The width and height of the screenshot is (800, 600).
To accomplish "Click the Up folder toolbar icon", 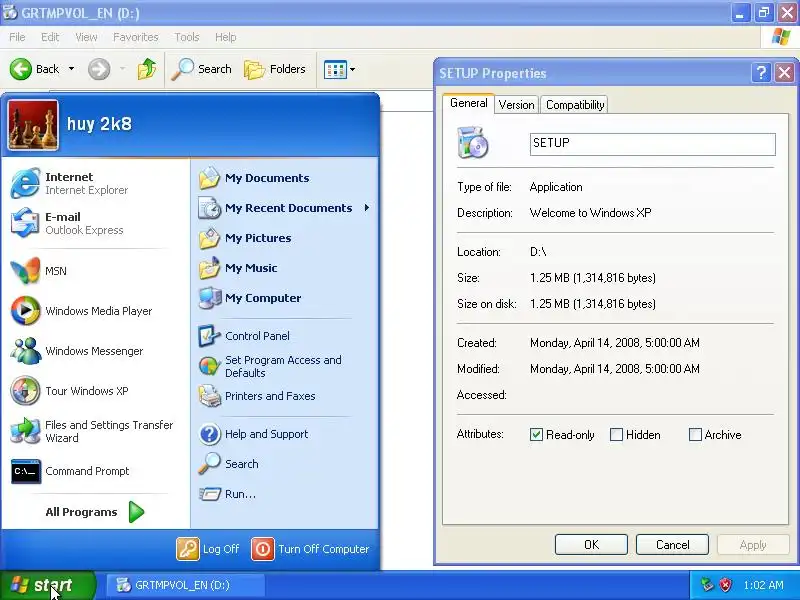I will (147, 69).
